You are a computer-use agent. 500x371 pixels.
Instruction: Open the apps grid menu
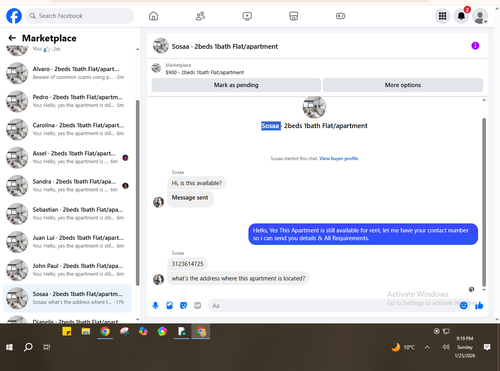click(442, 16)
